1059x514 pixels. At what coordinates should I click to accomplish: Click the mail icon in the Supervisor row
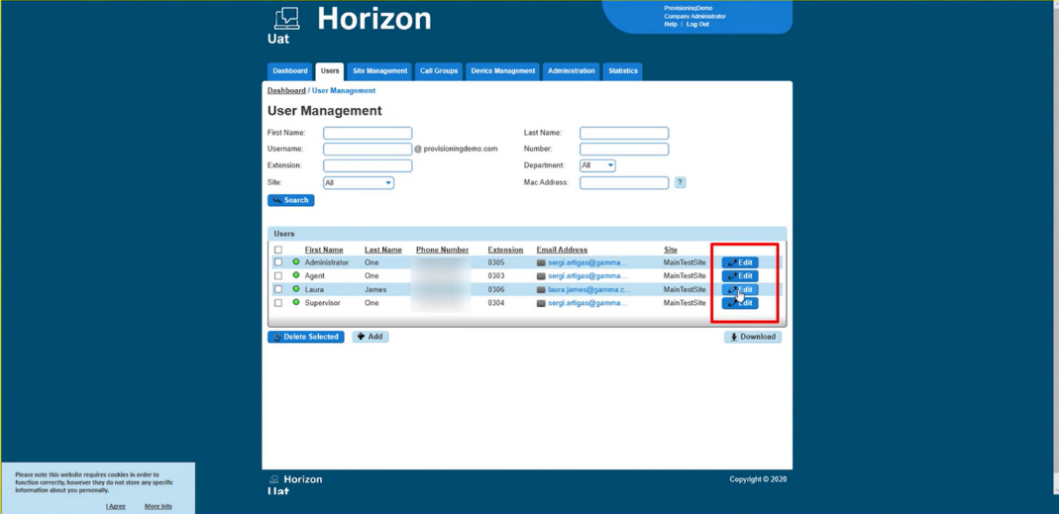click(x=541, y=303)
